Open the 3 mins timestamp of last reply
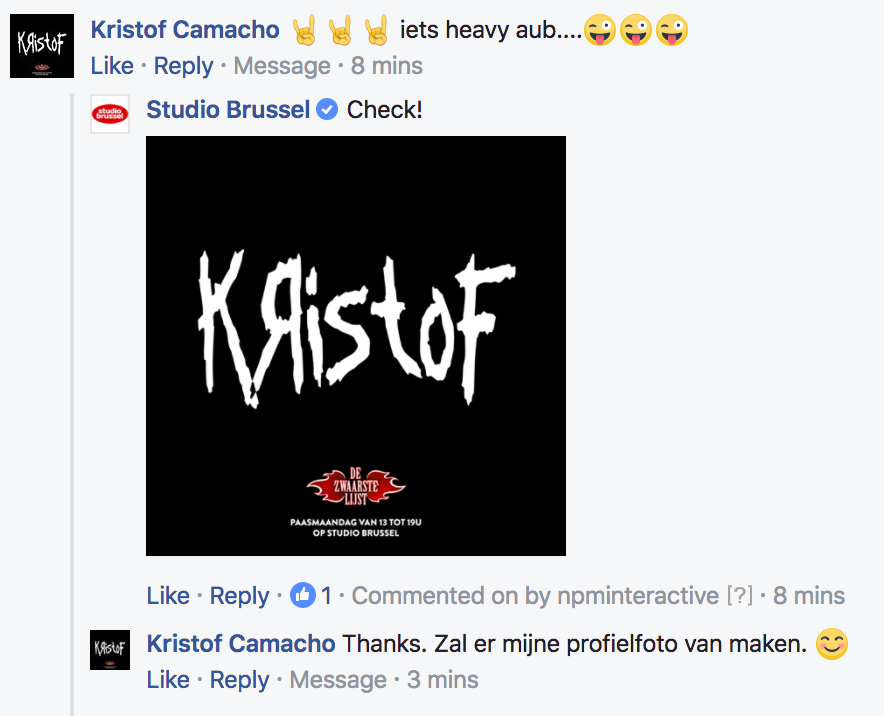This screenshot has width=884, height=716. [443, 680]
